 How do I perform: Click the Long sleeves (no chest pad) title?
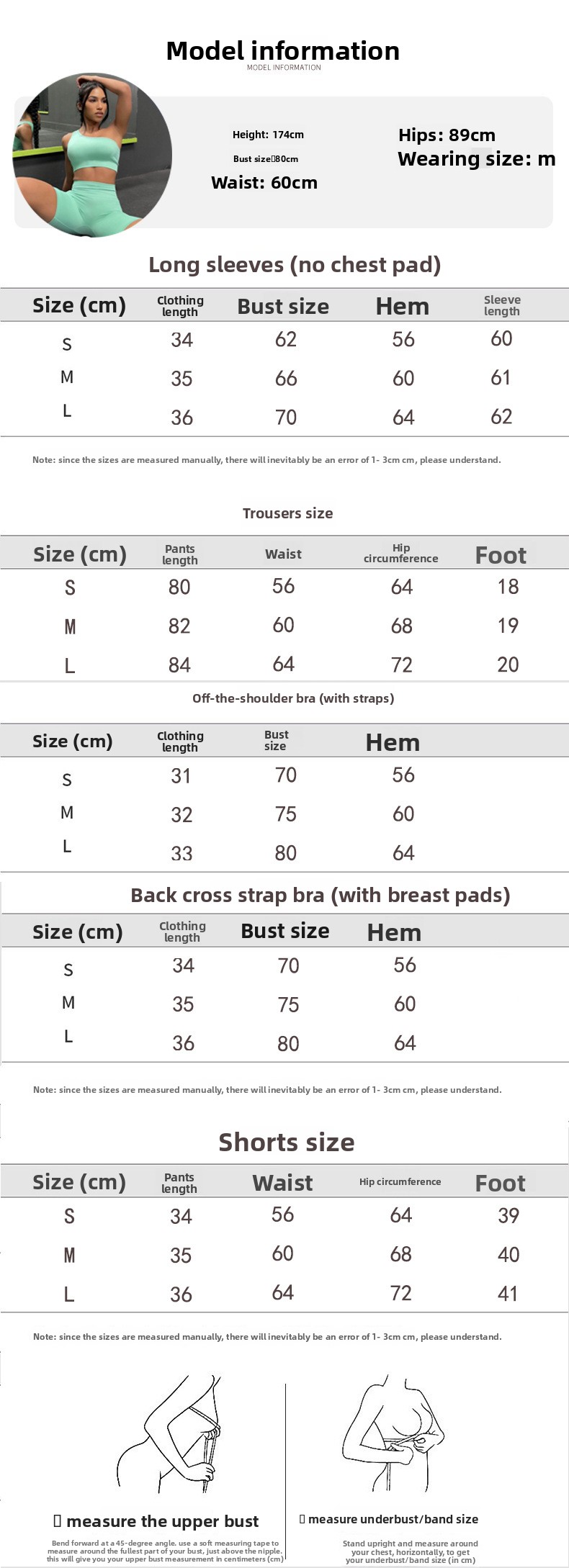(x=295, y=265)
